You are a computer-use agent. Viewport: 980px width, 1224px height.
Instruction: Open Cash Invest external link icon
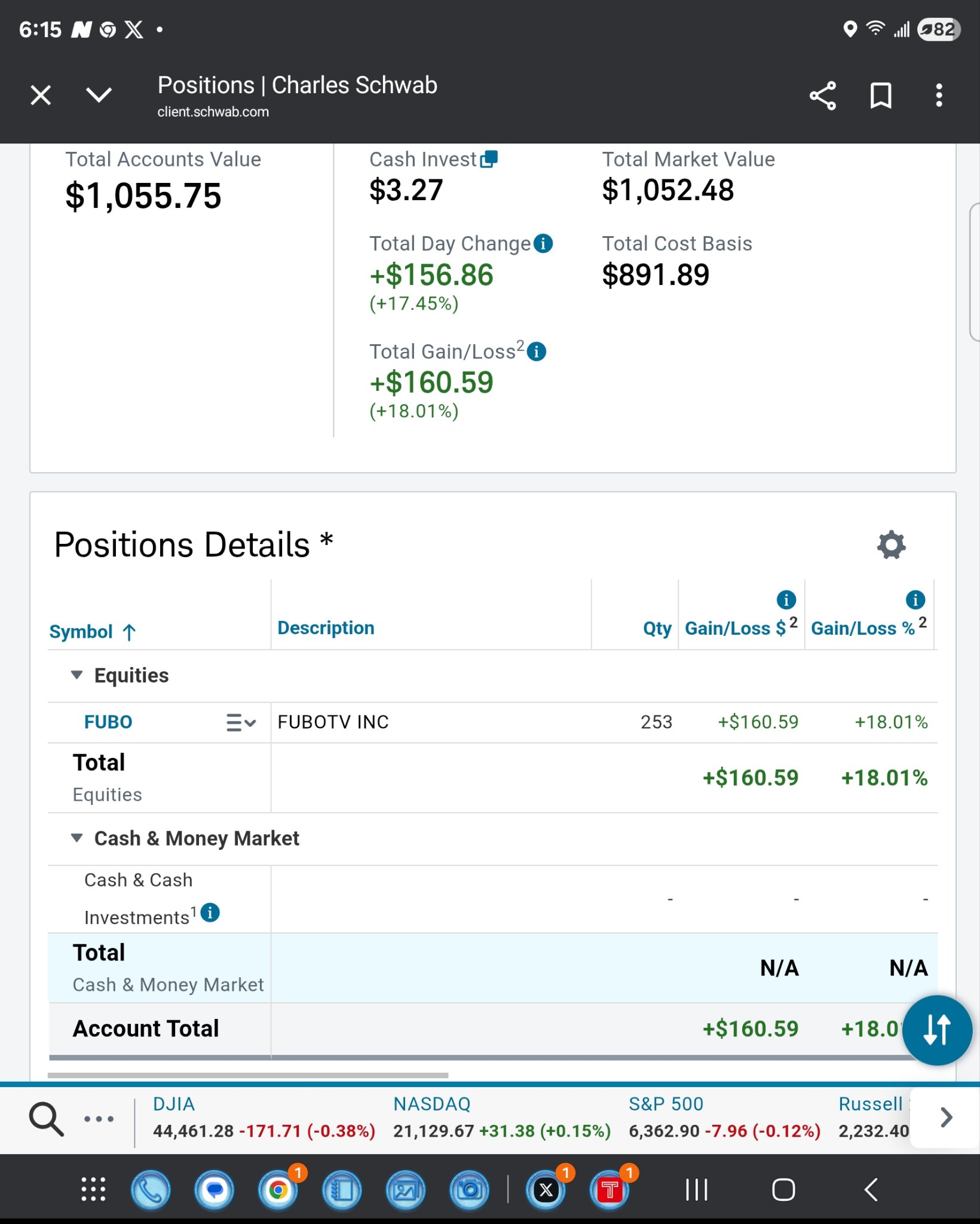tap(489, 159)
